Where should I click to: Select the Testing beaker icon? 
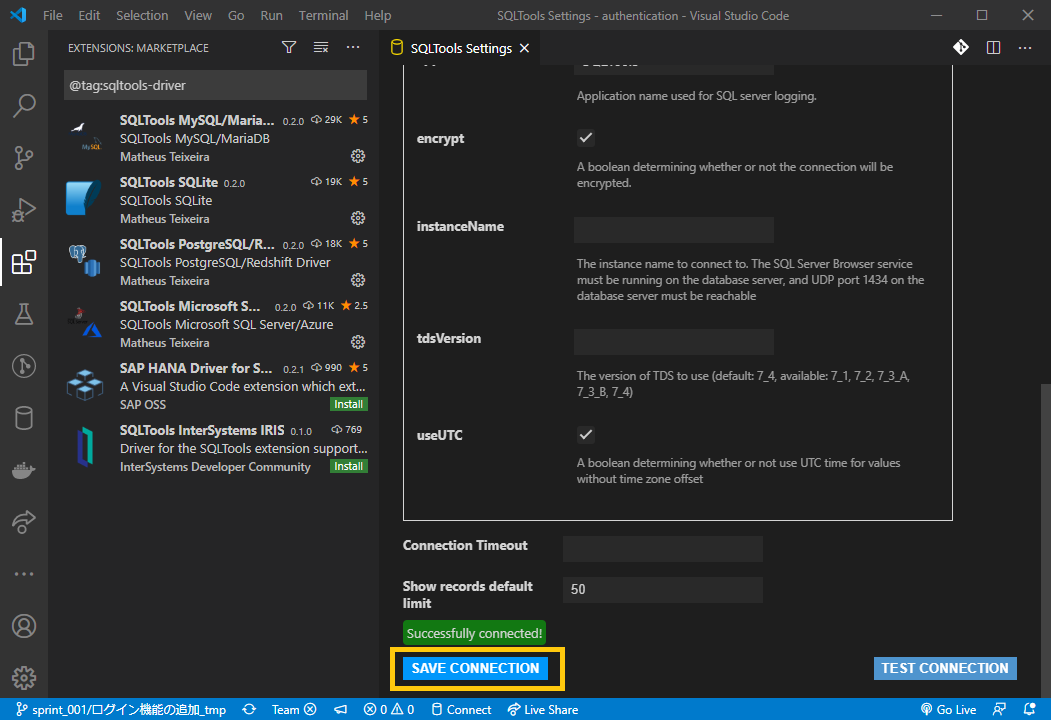coord(24,314)
